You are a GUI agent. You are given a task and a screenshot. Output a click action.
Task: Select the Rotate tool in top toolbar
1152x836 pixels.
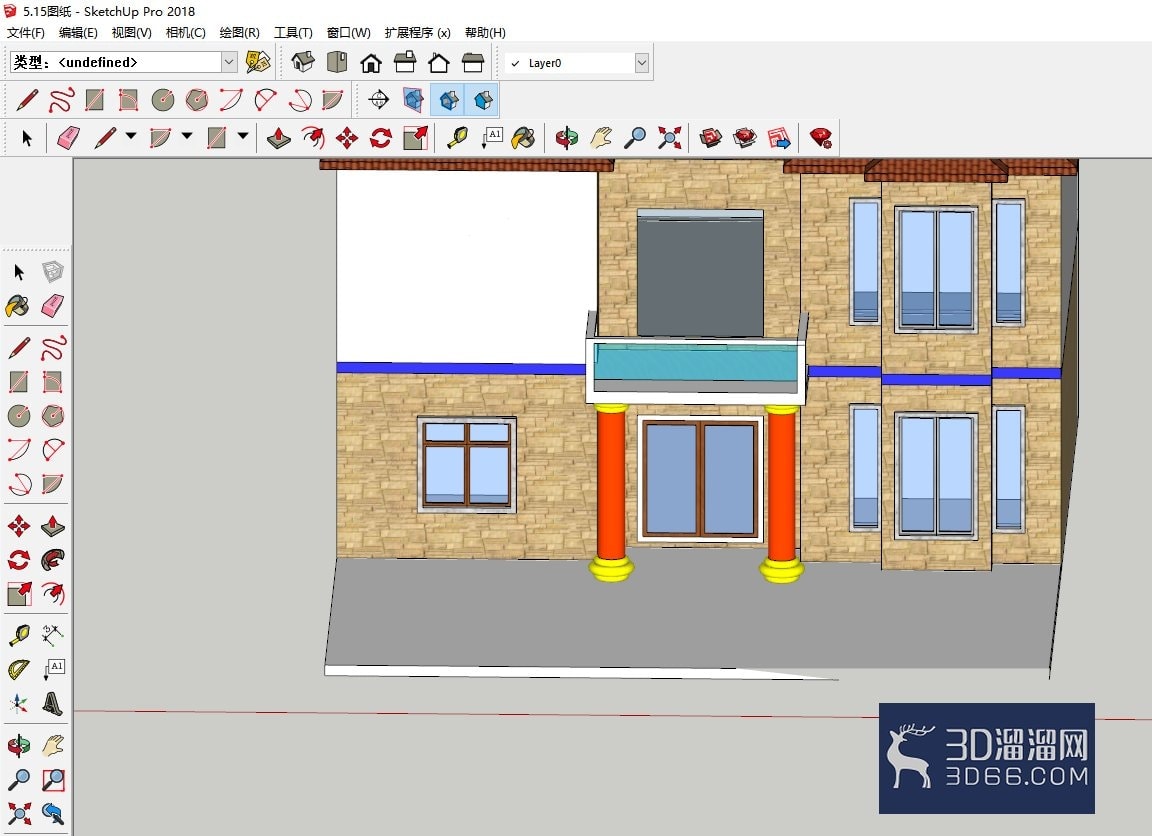click(381, 137)
